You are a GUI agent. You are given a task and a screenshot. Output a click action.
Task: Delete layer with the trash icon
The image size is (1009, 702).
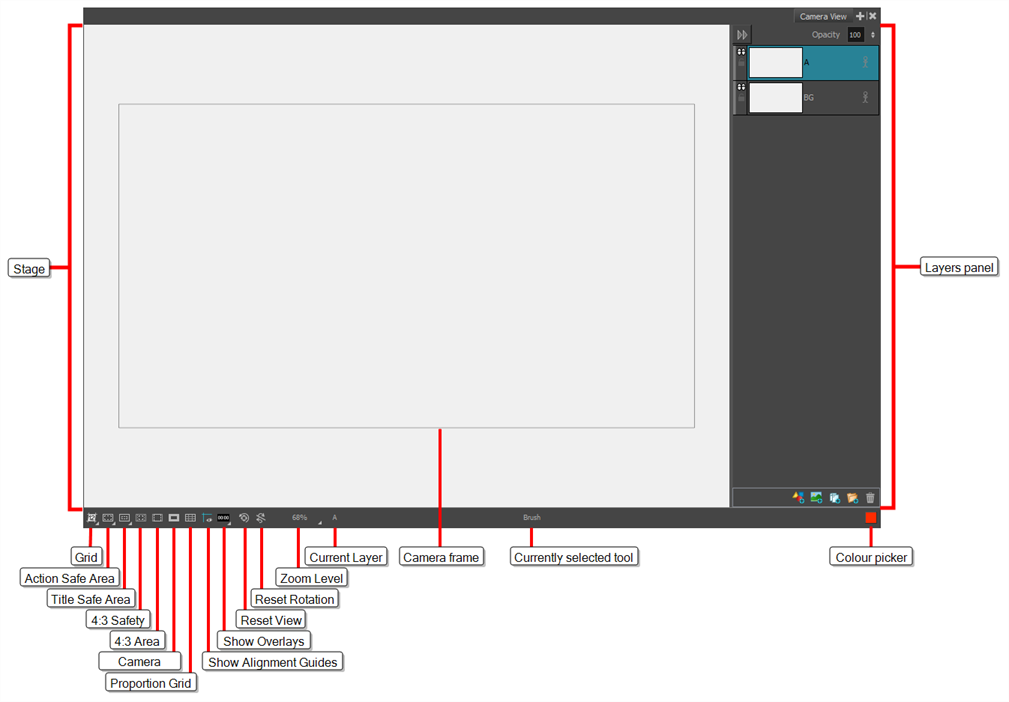[870, 497]
